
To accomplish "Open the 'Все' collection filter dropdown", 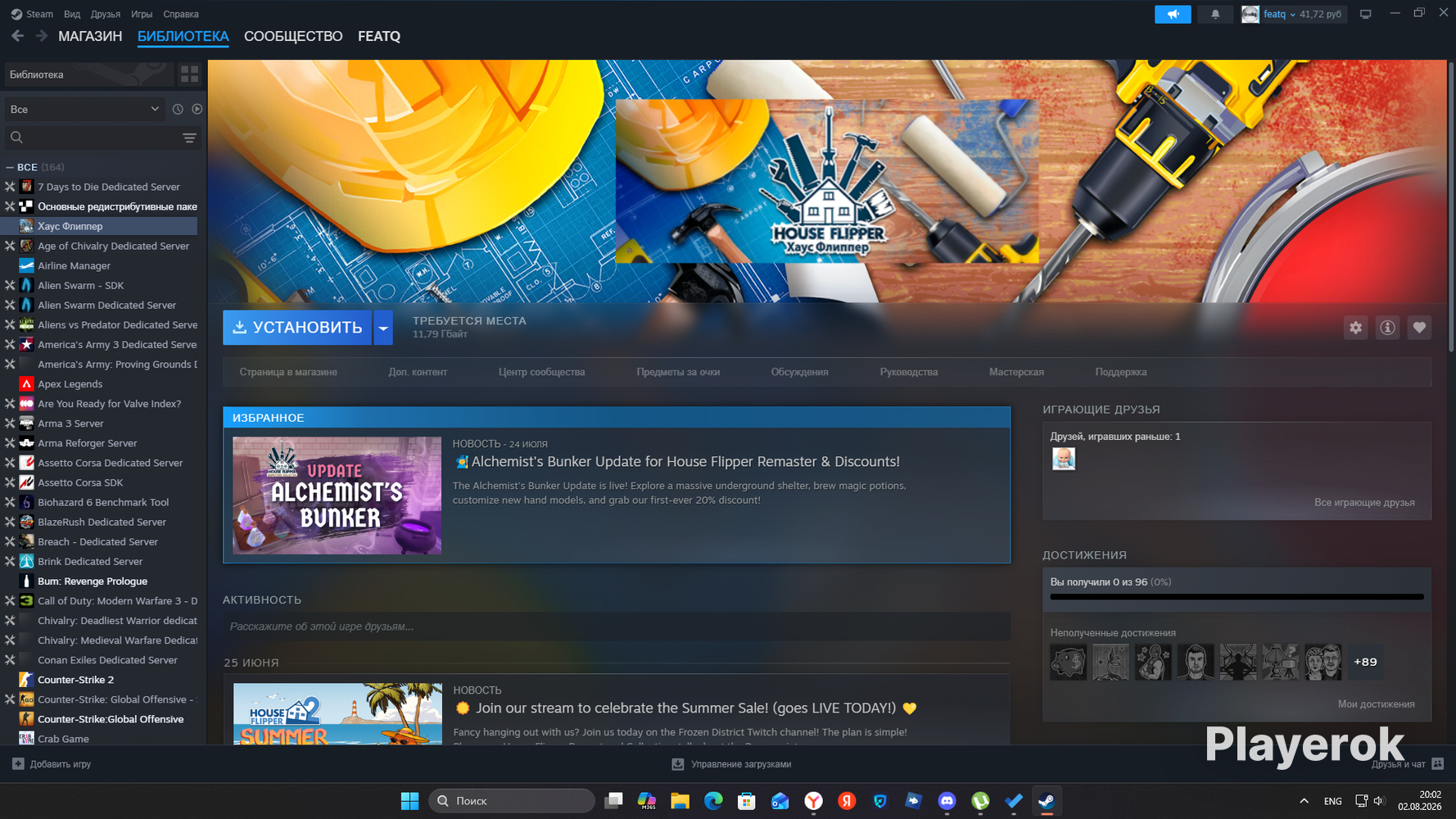I will pos(84,109).
